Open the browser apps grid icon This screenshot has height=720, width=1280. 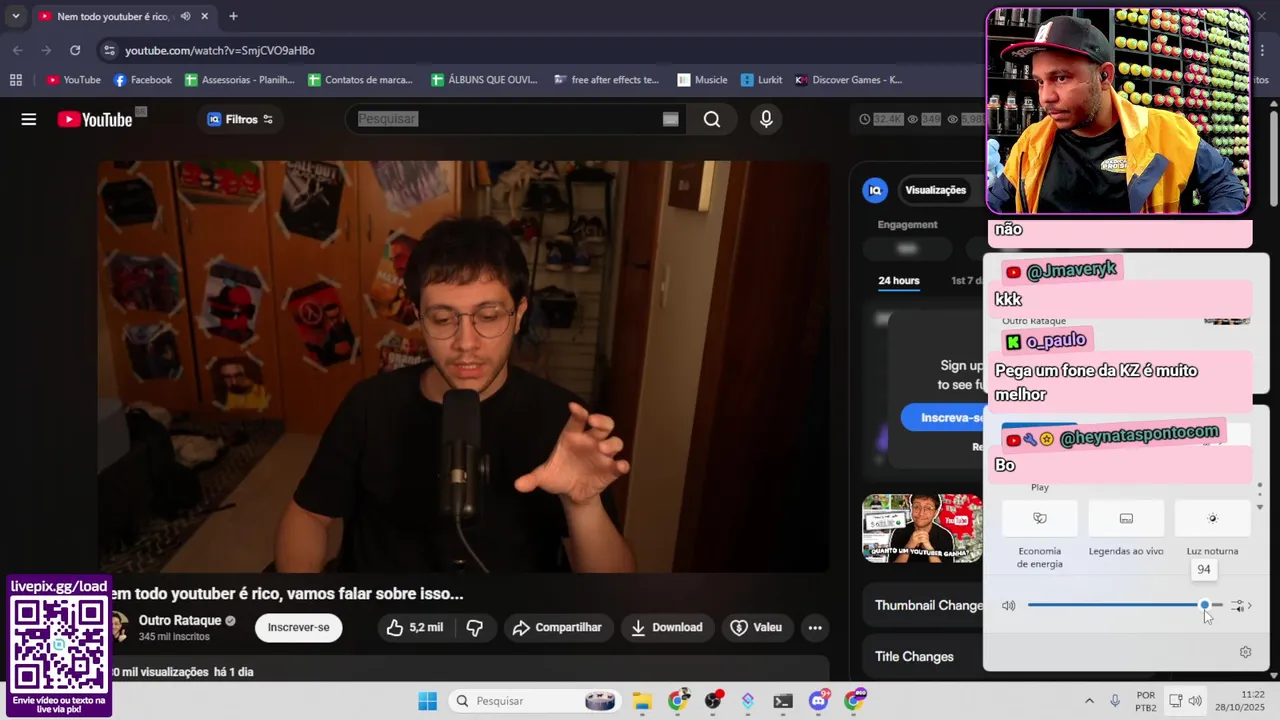(x=16, y=80)
